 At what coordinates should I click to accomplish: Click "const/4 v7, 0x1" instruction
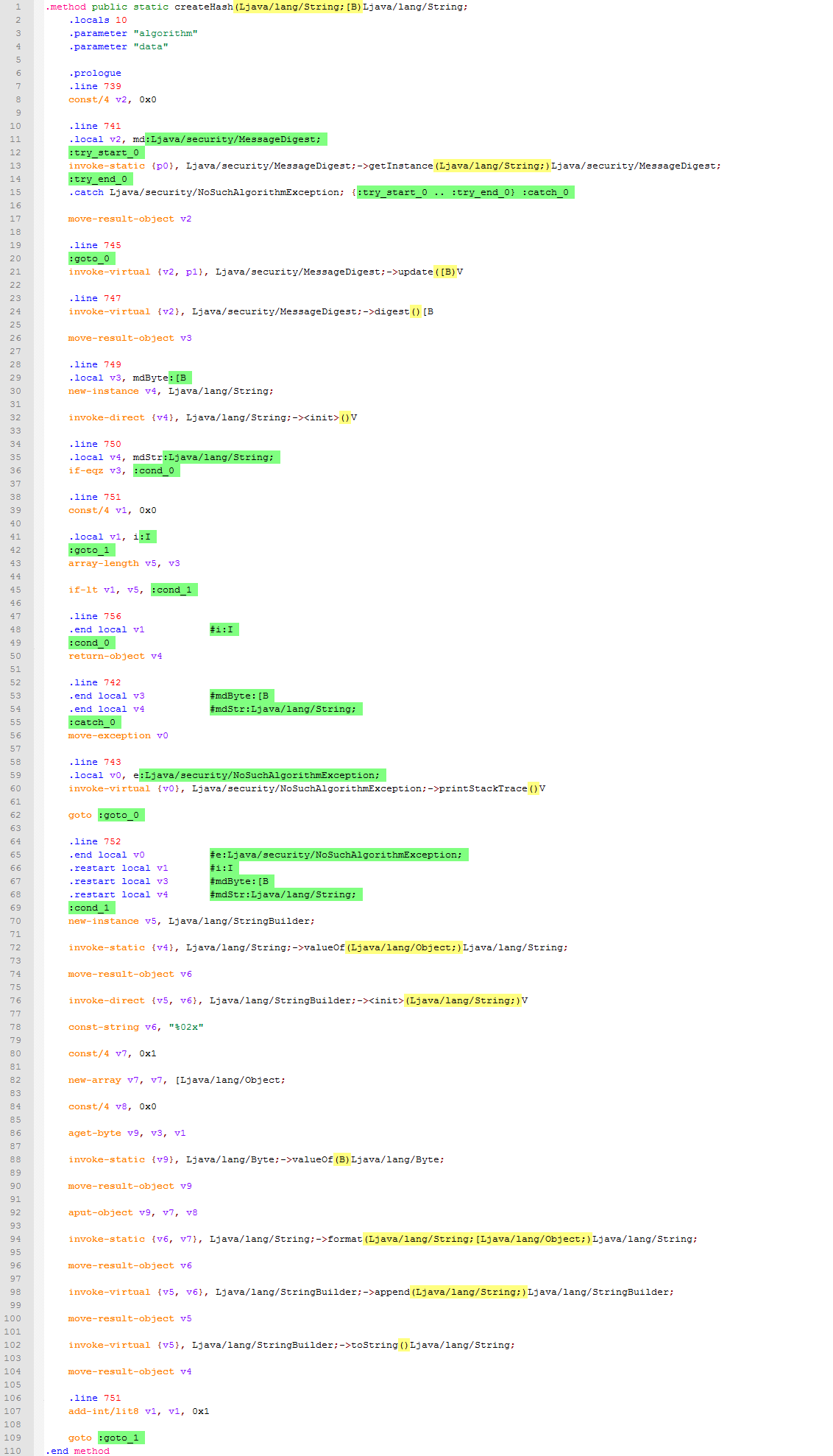tap(113, 1053)
